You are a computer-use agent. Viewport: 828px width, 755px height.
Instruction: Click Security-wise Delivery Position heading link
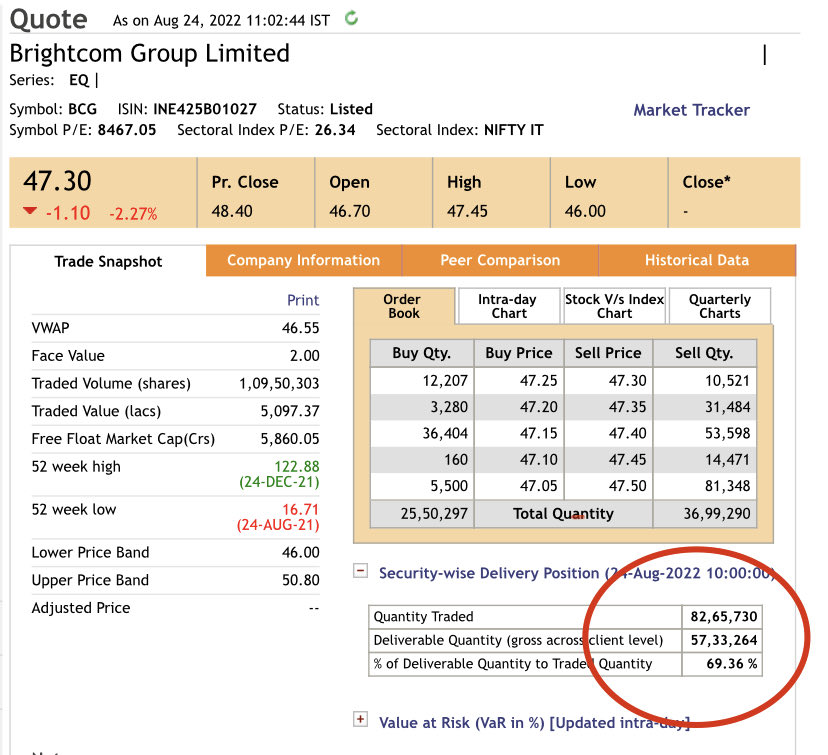point(577,573)
